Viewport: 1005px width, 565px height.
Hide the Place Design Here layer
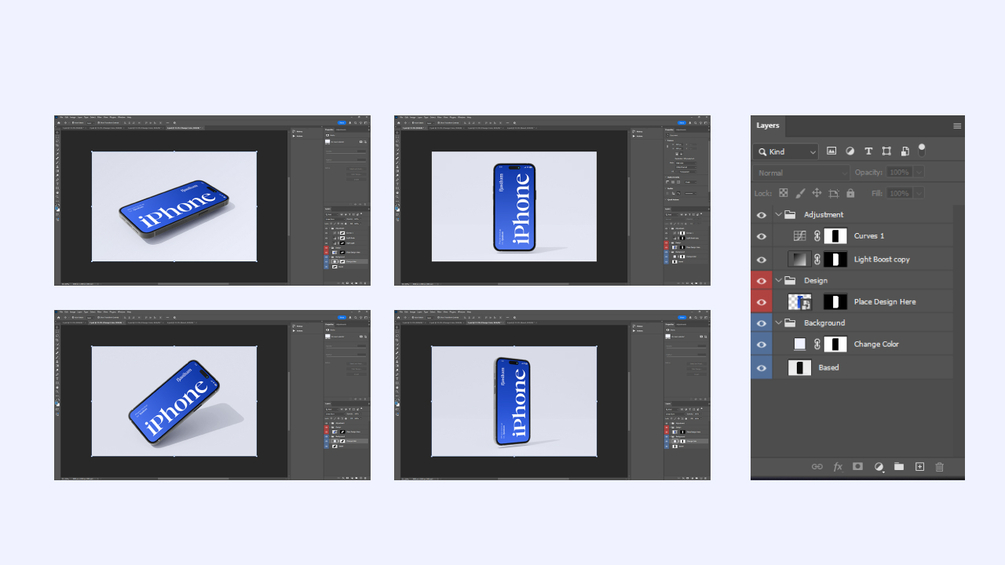pyautogui.click(x=761, y=302)
